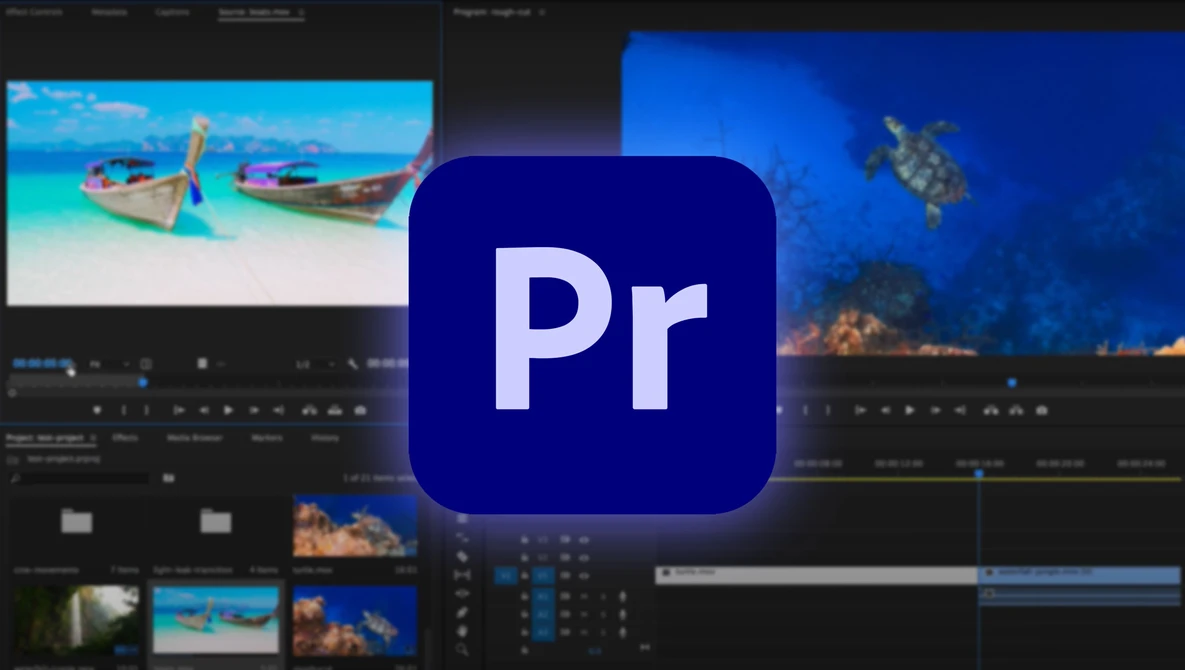The width and height of the screenshot is (1185, 670).
Task: Switch to Markers tab
Action: (267, 437)
